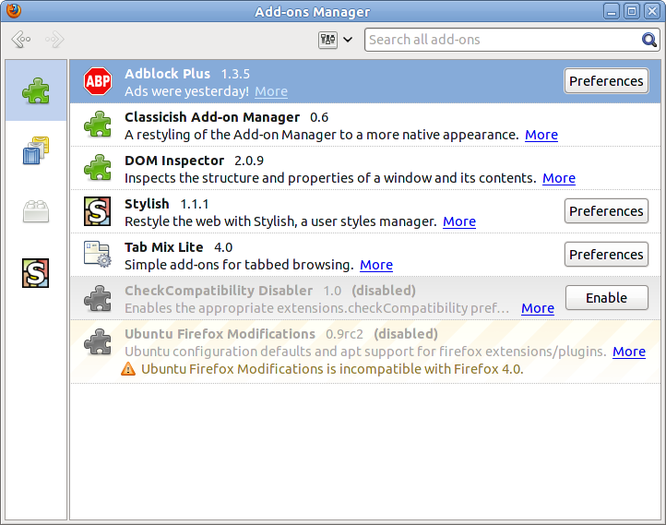The height and width of the screenshot is (525, 666).
Task: Click the DOM Inspector puzzle icon
Action: click(98, 168)
